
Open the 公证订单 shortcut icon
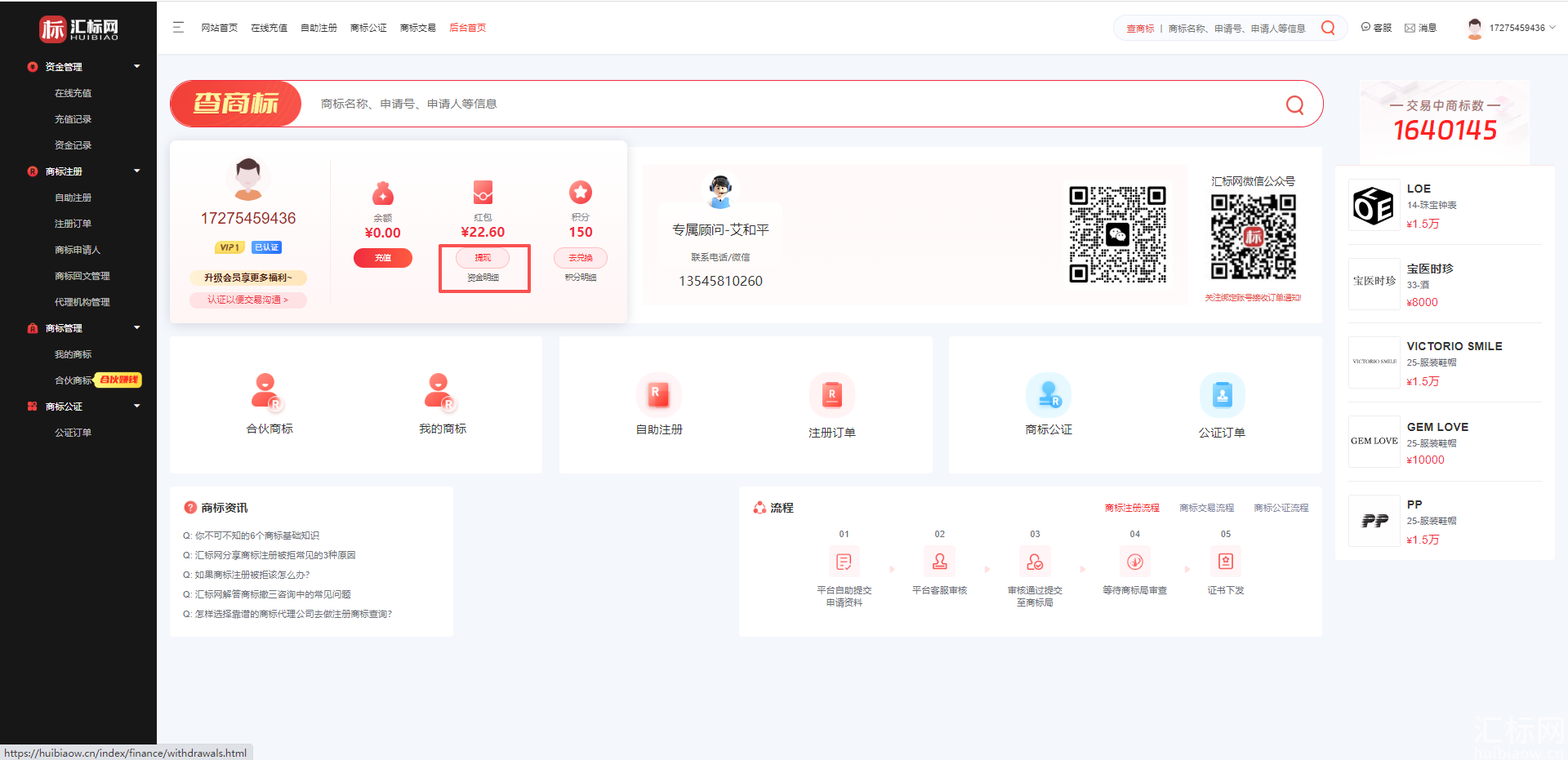pos(1222,395)
